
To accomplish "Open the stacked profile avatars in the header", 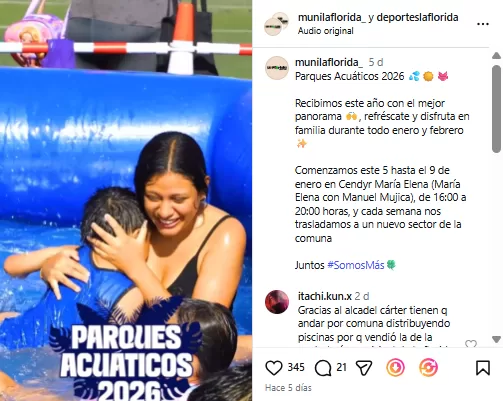I will pos(277,24).
